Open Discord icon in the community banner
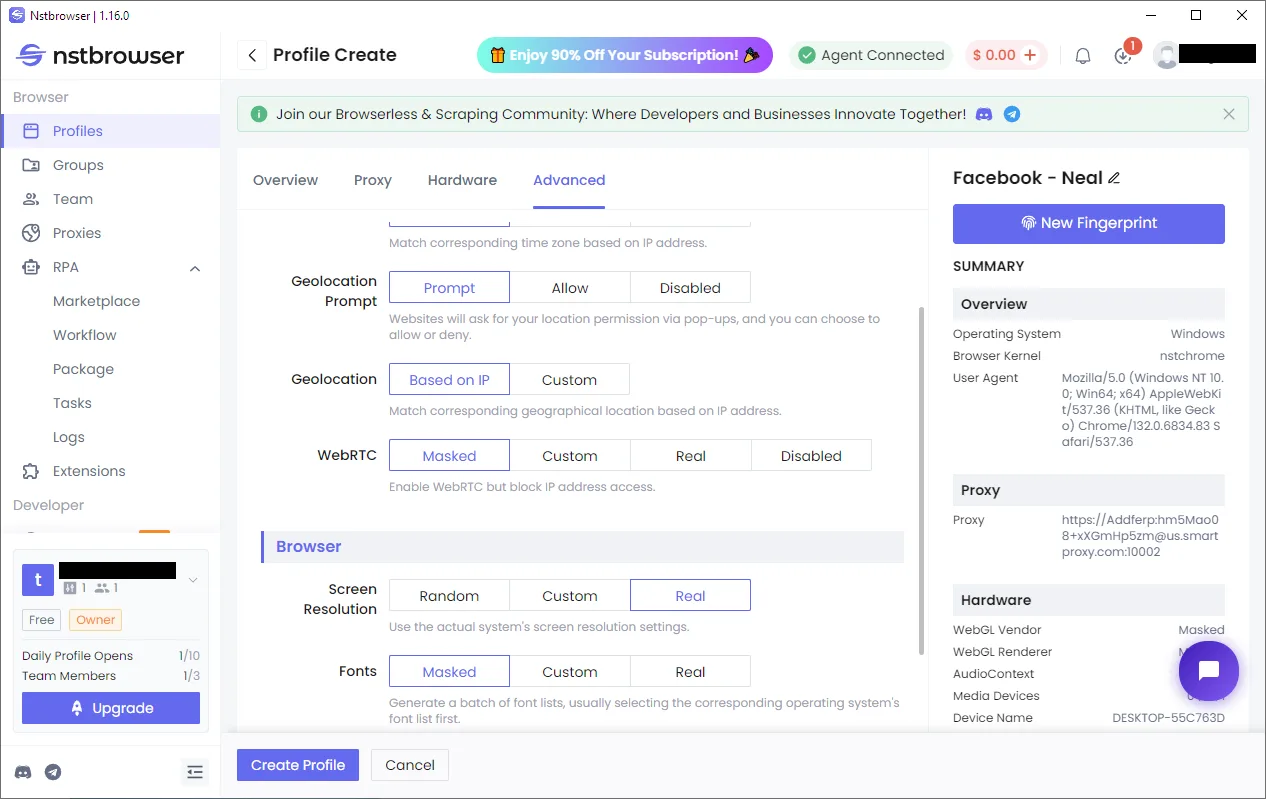The height and width of the screenshot is (799, 1266). (984, 114)
